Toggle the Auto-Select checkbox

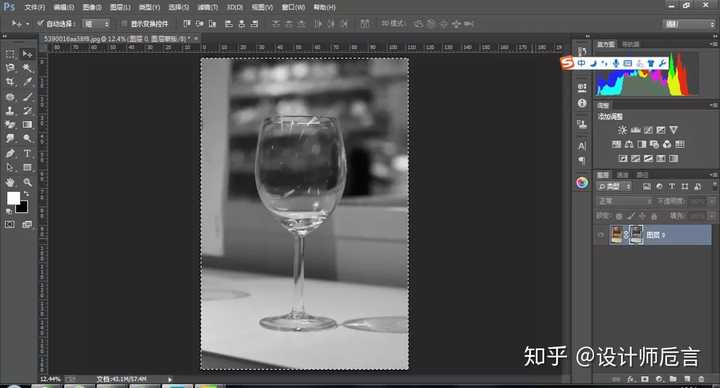pos(40,23)
